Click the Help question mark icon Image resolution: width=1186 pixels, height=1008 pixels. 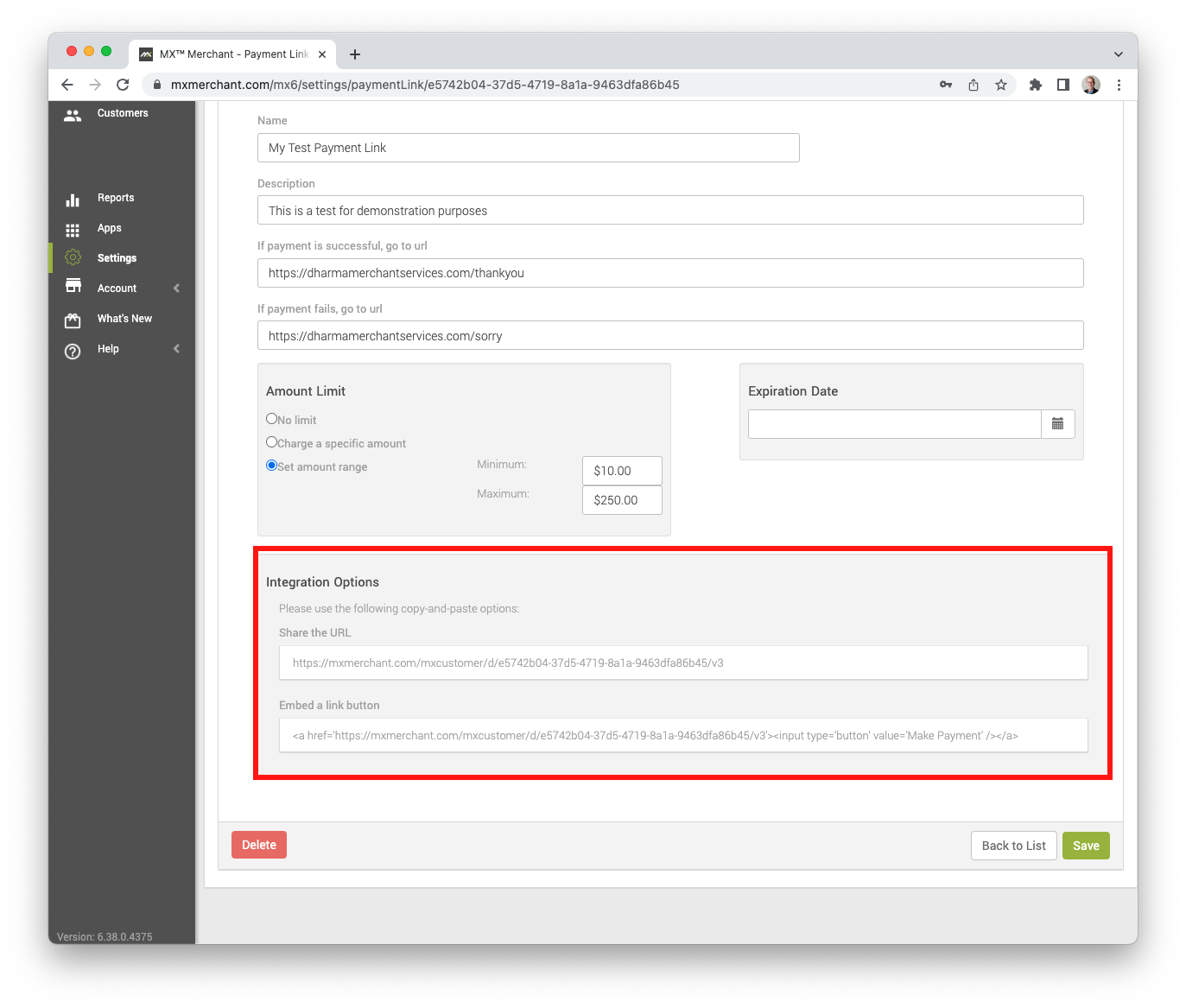pyautogui.click(x=73, y=350)
